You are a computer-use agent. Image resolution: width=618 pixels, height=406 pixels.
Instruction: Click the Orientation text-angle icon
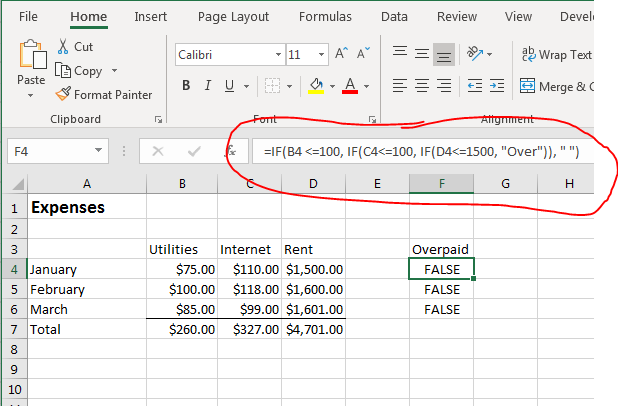point(474,53)
